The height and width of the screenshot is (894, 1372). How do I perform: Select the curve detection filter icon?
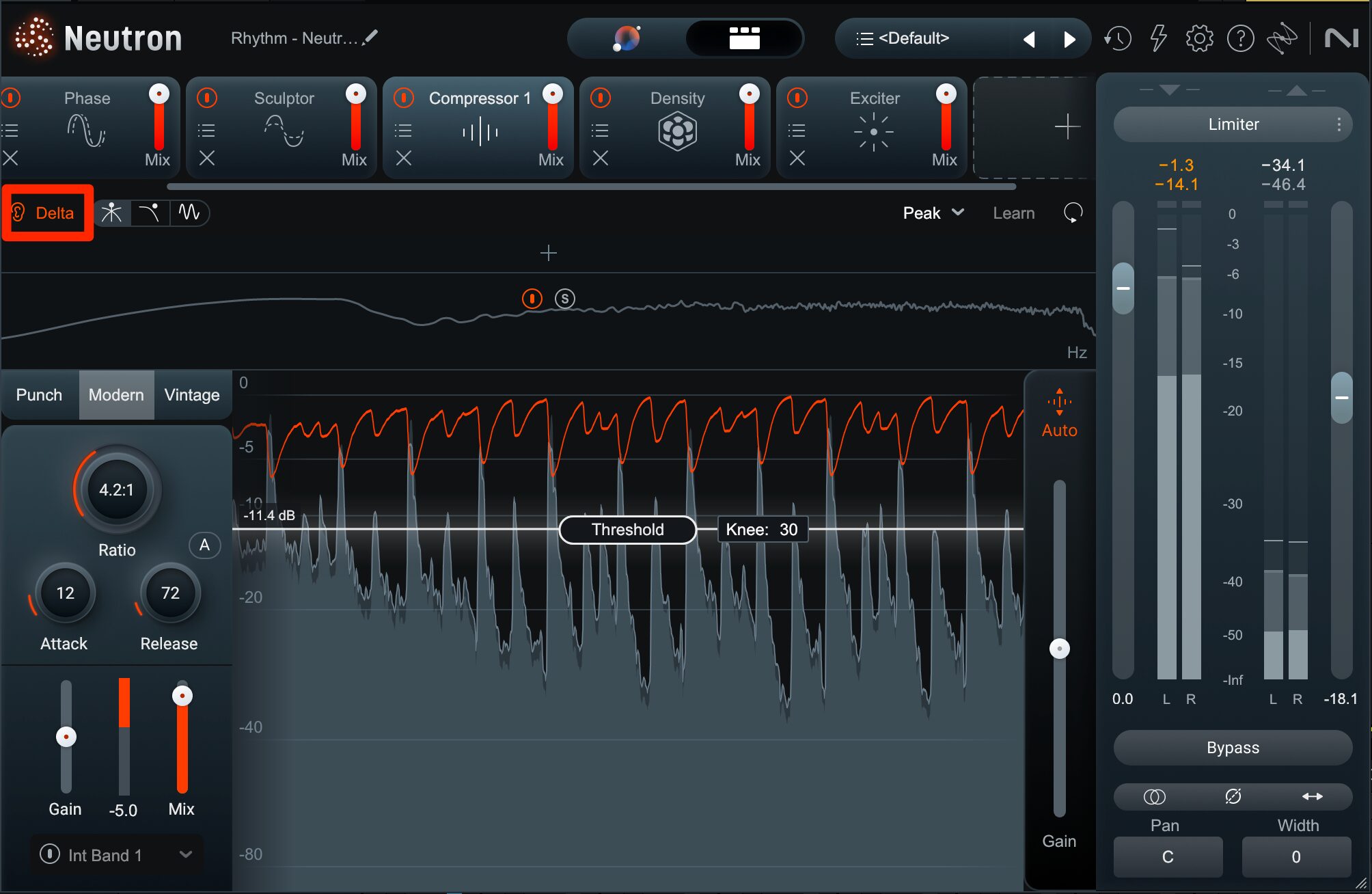point(149,213)
